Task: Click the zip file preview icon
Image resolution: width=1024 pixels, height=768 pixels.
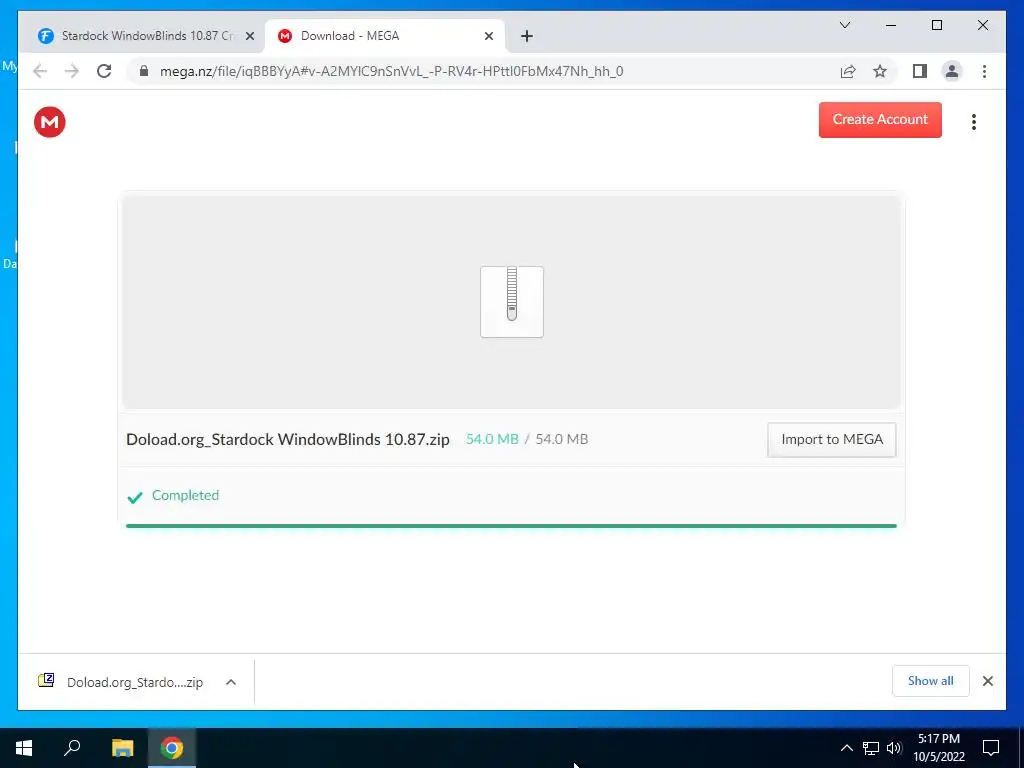Action: (512, 302)
